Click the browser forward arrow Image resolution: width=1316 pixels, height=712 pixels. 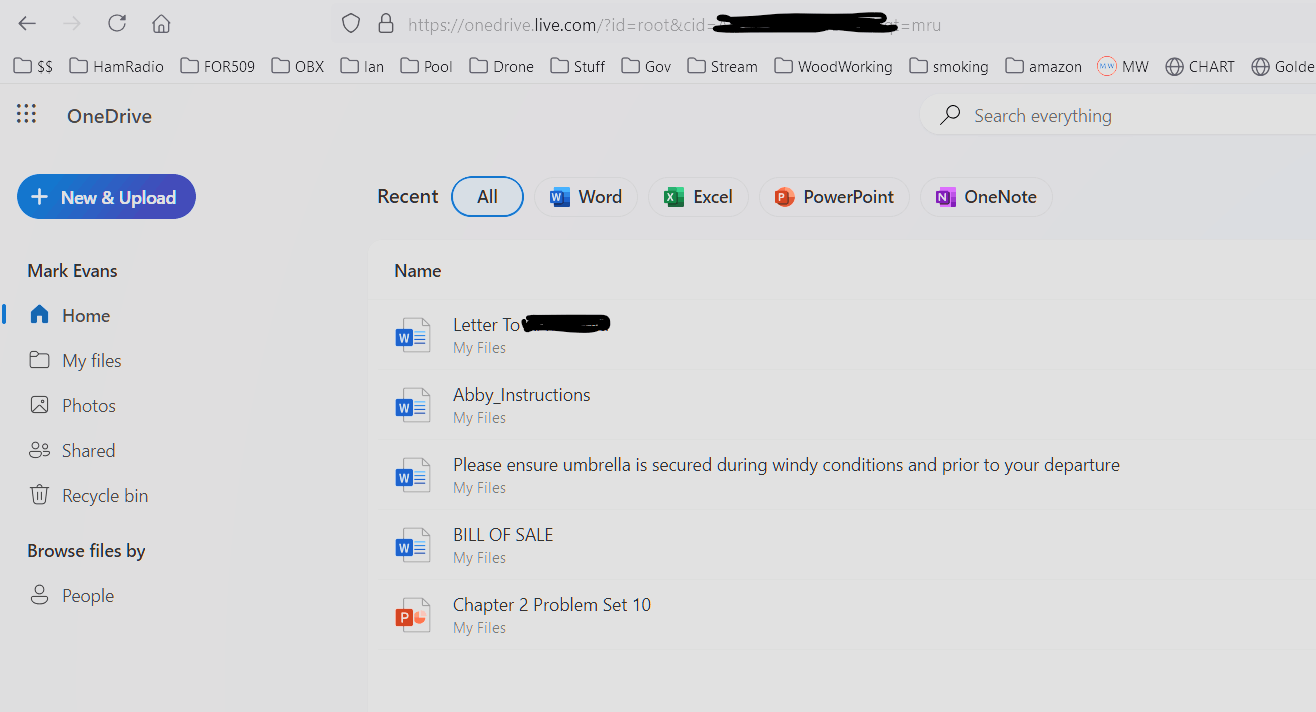pyautogui.click(x=72, y=24)
